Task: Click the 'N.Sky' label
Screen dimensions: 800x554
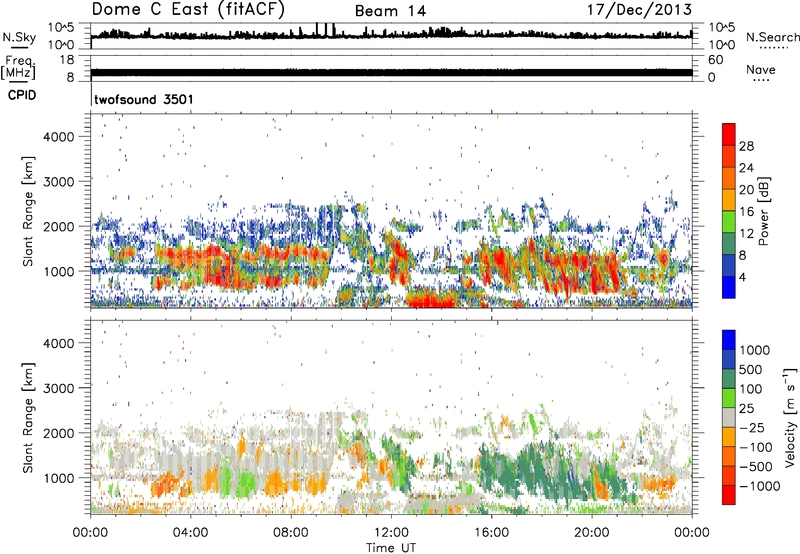Action: click(x=19, y=37)
